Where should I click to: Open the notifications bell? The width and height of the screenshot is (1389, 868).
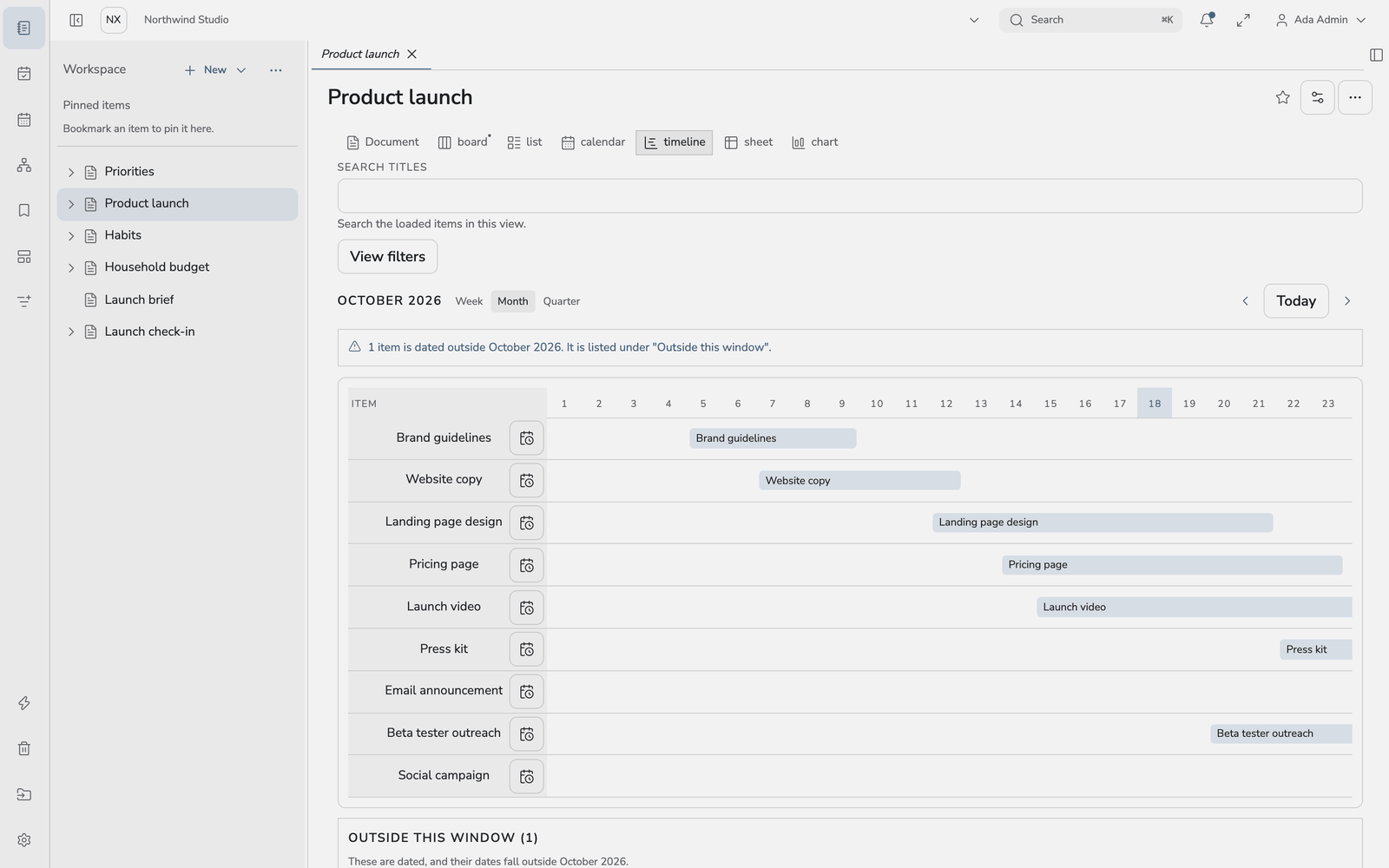[x=1207, y=20]
